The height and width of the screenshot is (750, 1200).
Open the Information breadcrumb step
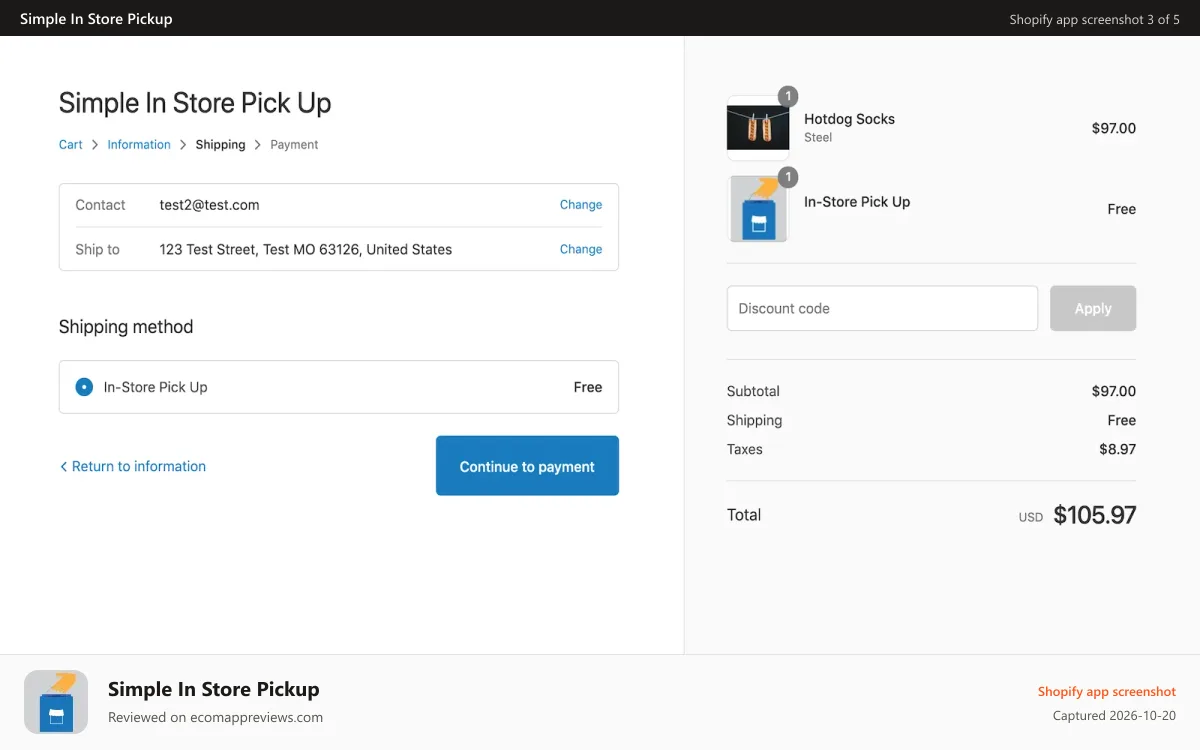pos(139,145)
